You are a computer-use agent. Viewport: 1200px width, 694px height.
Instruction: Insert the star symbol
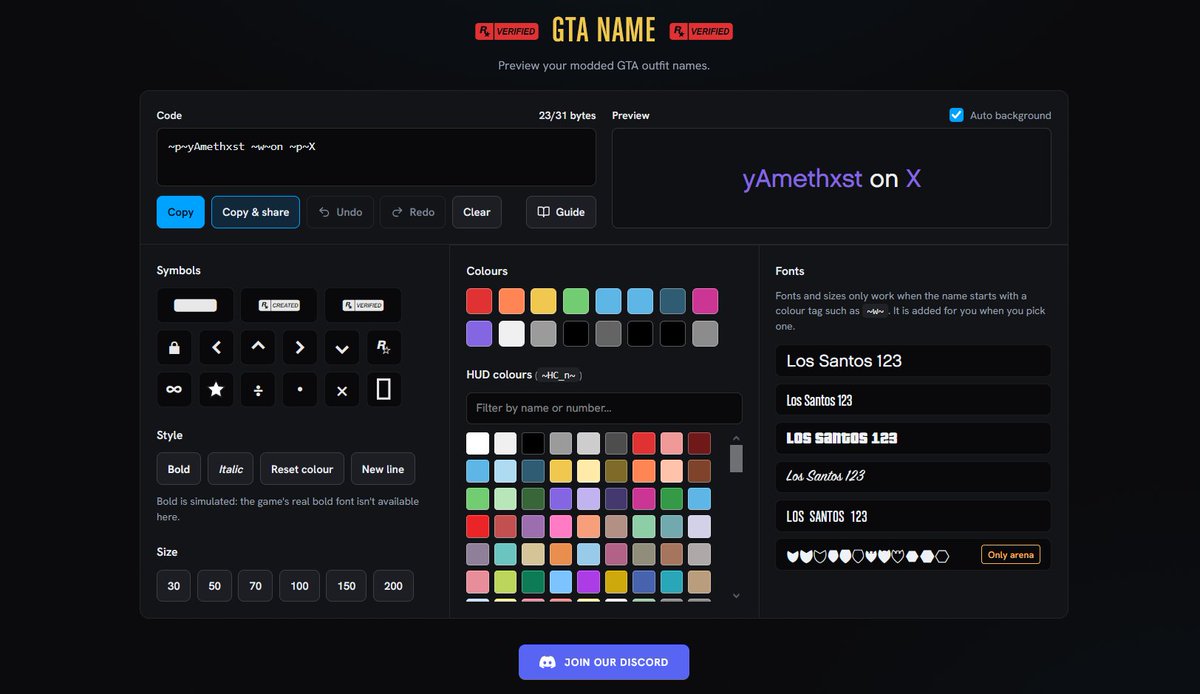[216, 389]
